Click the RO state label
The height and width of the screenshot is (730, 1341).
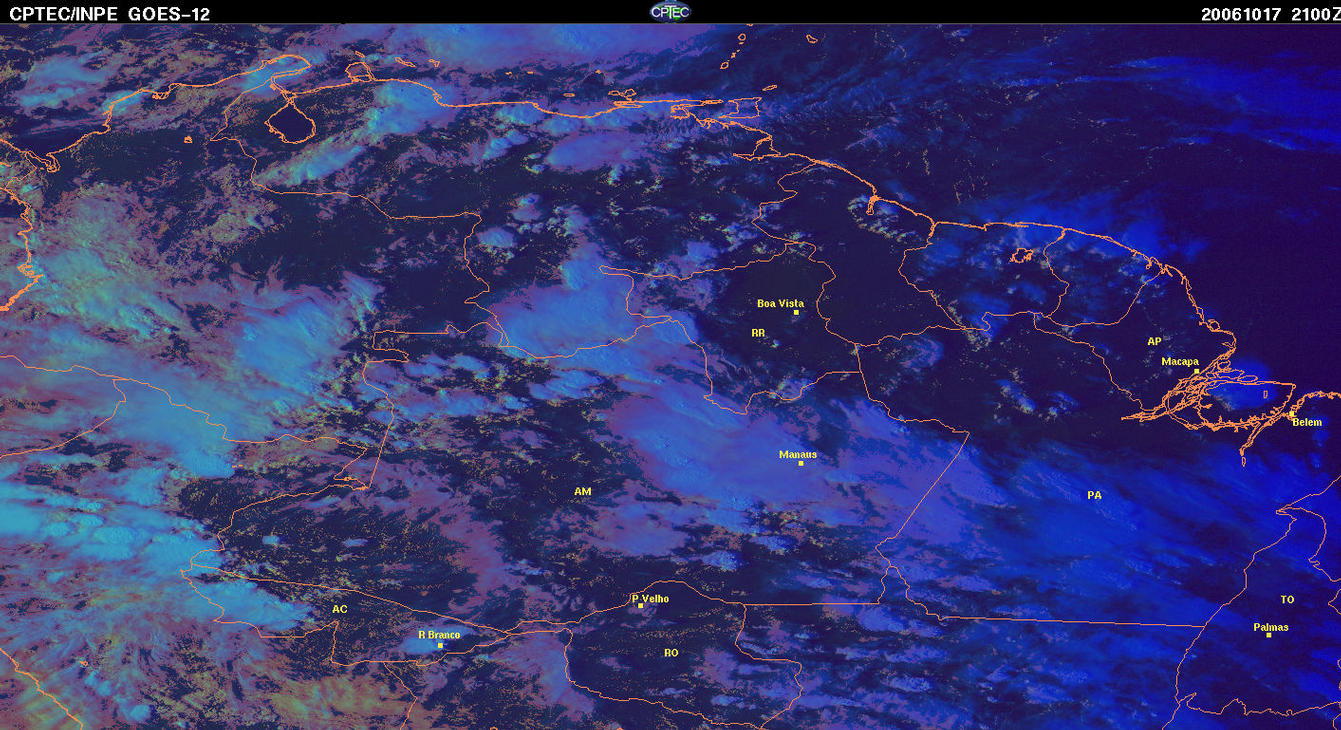671,653
